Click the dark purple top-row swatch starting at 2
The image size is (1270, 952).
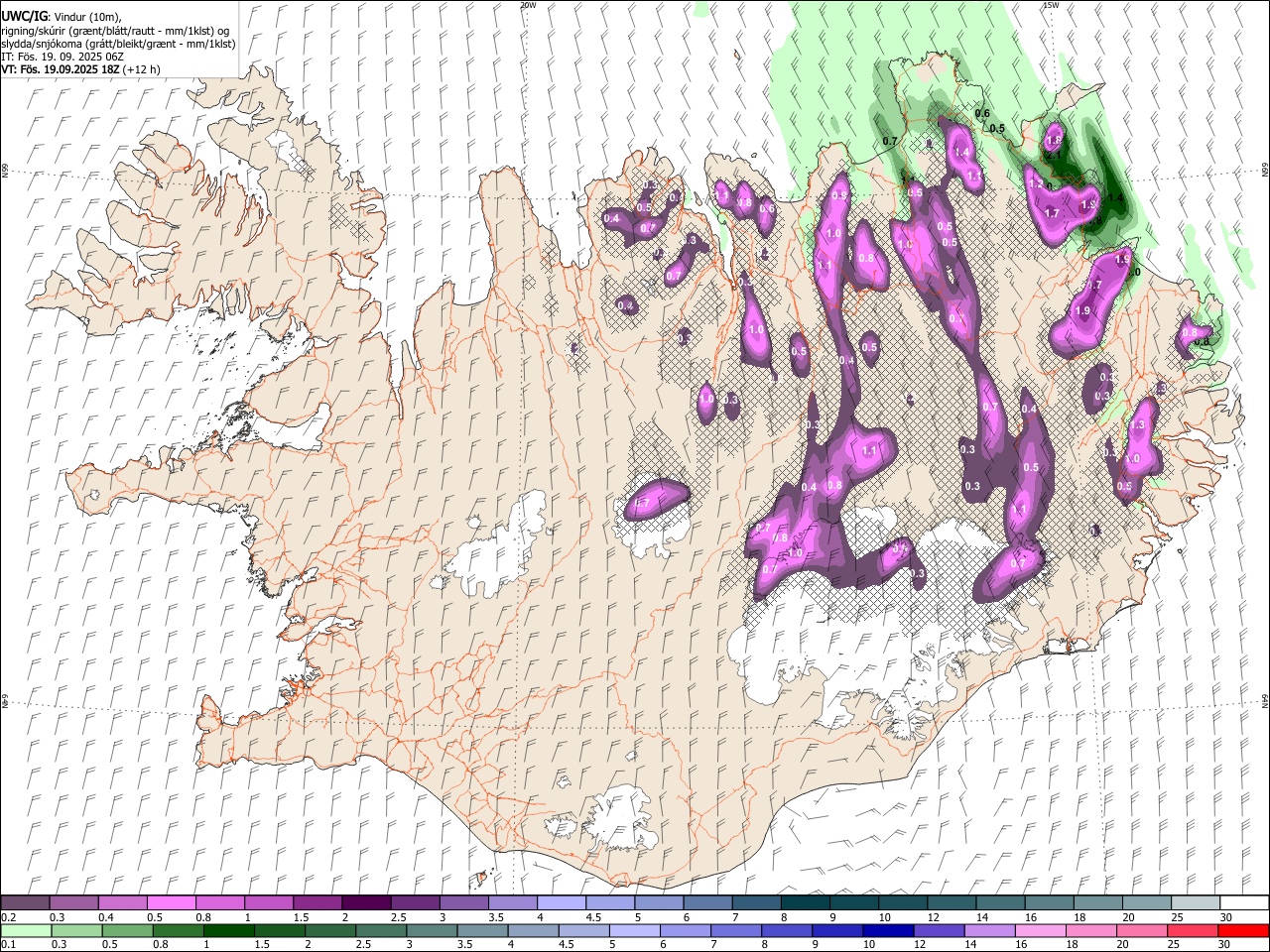coord(366,902)
